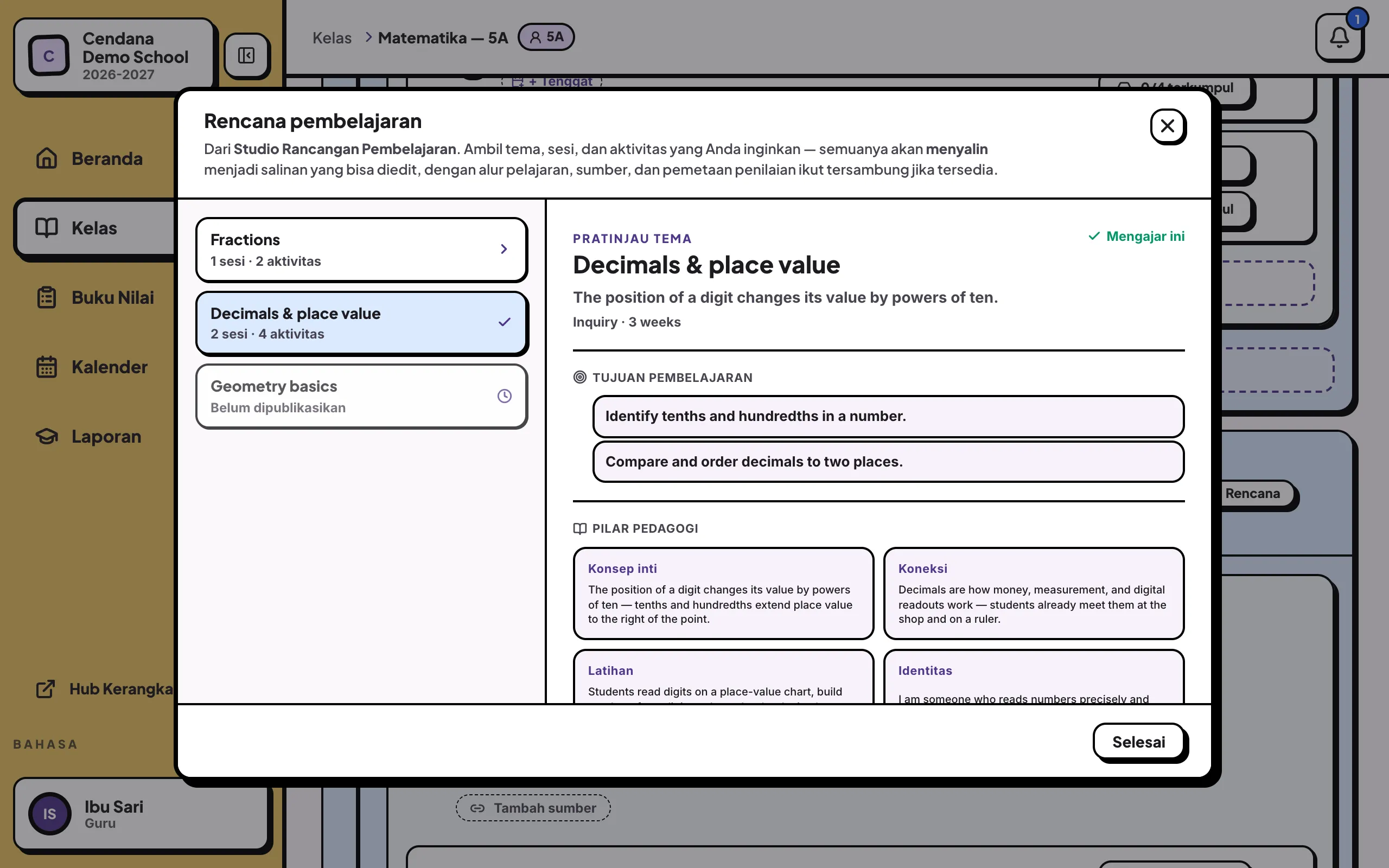Click the Laporan graduation cap icon

[47, 436]
